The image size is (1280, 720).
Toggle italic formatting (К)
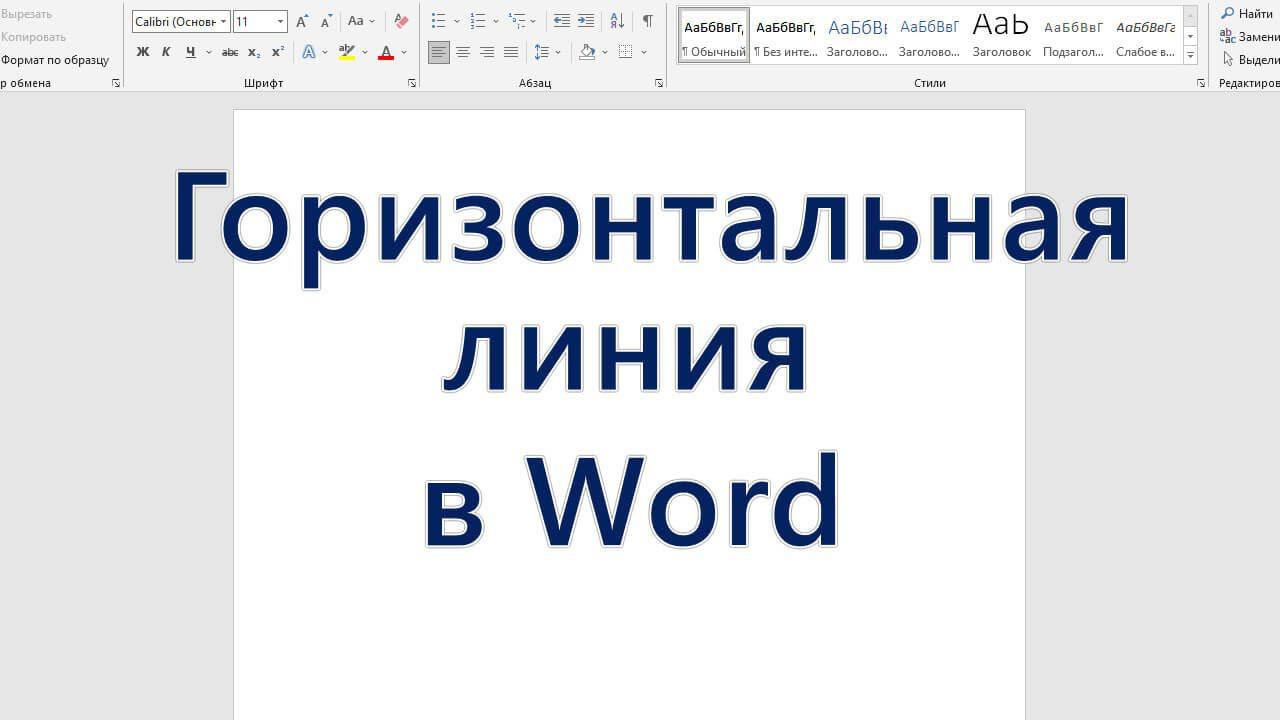pyautogui.click(x=166, y=52)
